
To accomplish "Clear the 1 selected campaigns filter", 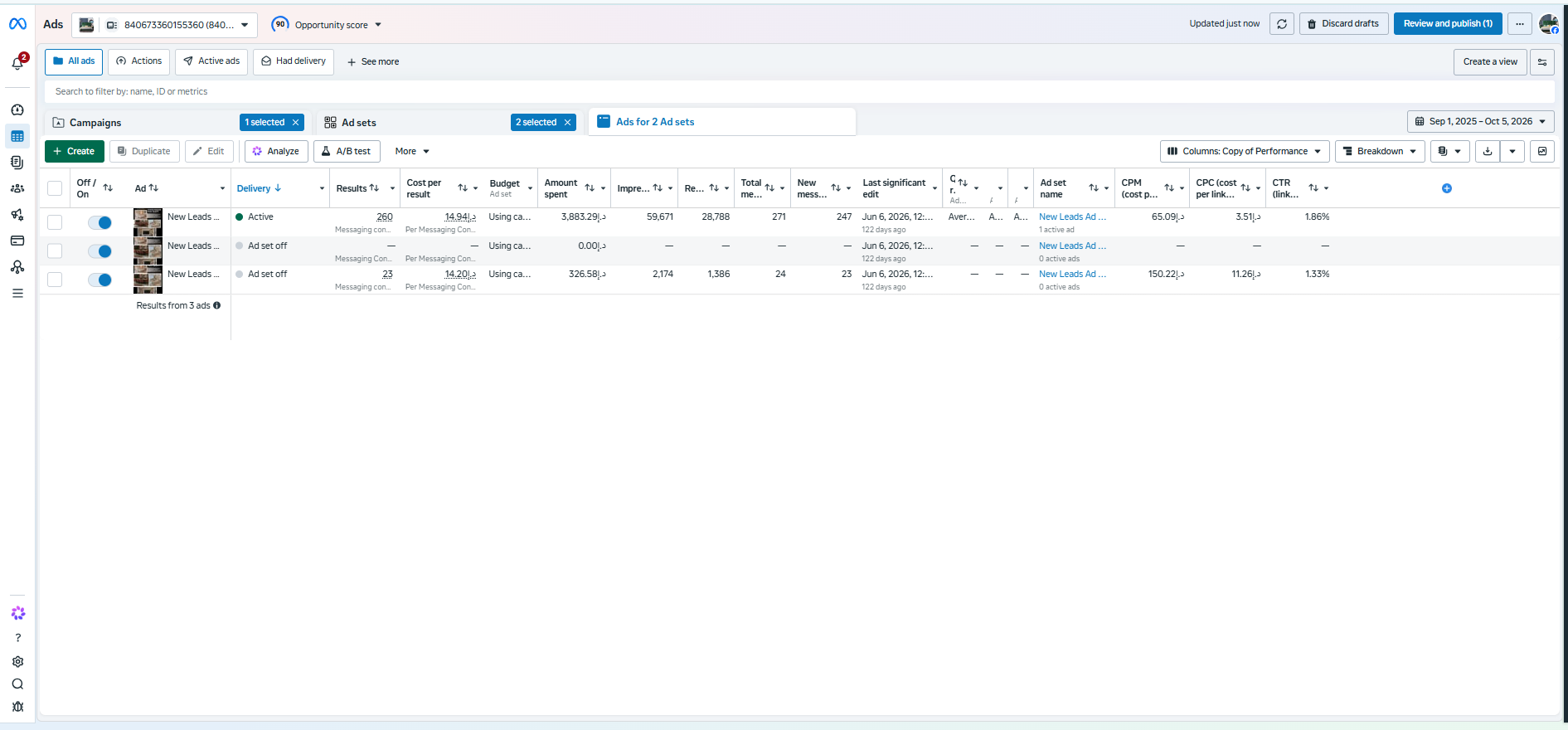I will [295, 123].
